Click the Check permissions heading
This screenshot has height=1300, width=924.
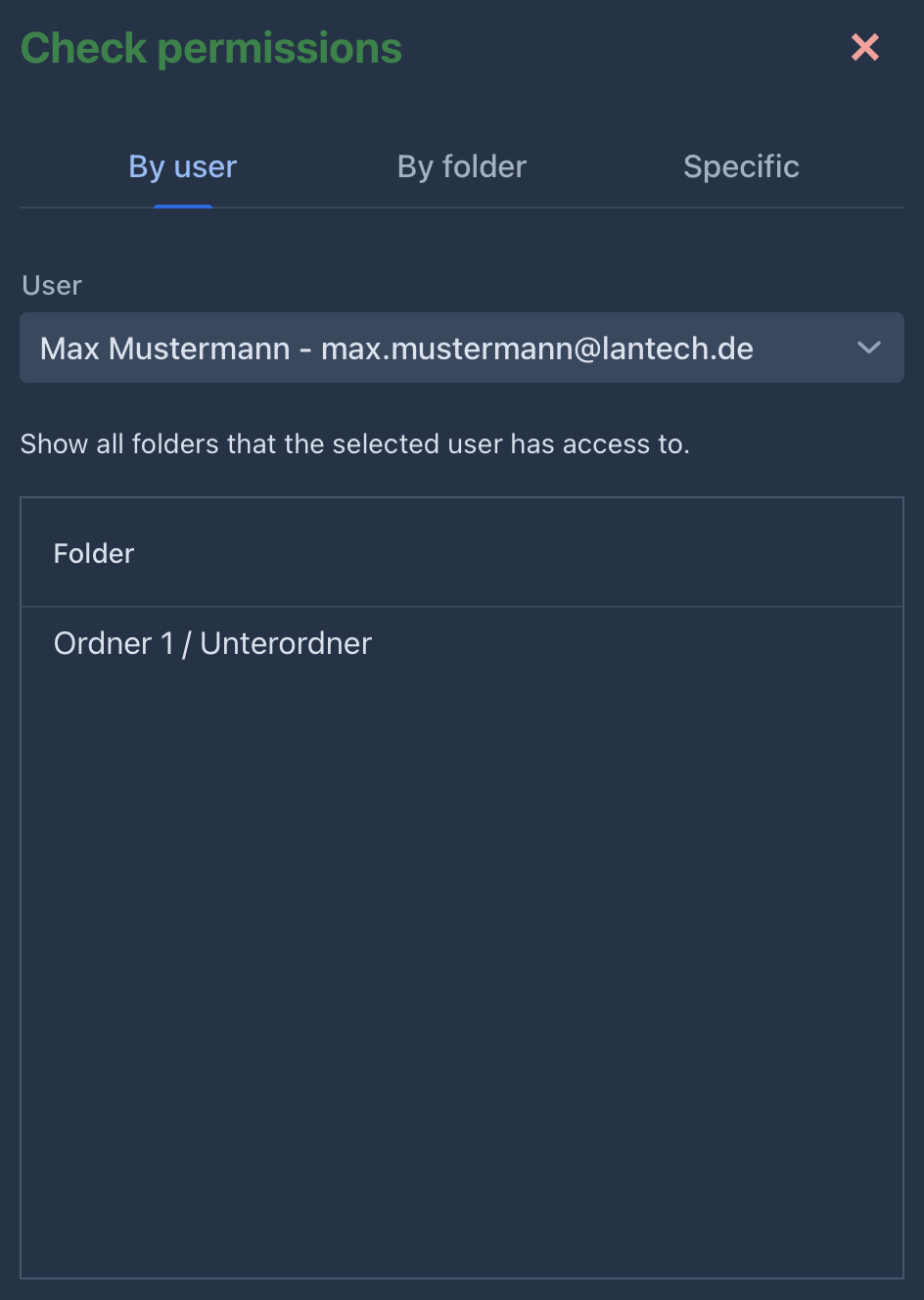(211, 48)
